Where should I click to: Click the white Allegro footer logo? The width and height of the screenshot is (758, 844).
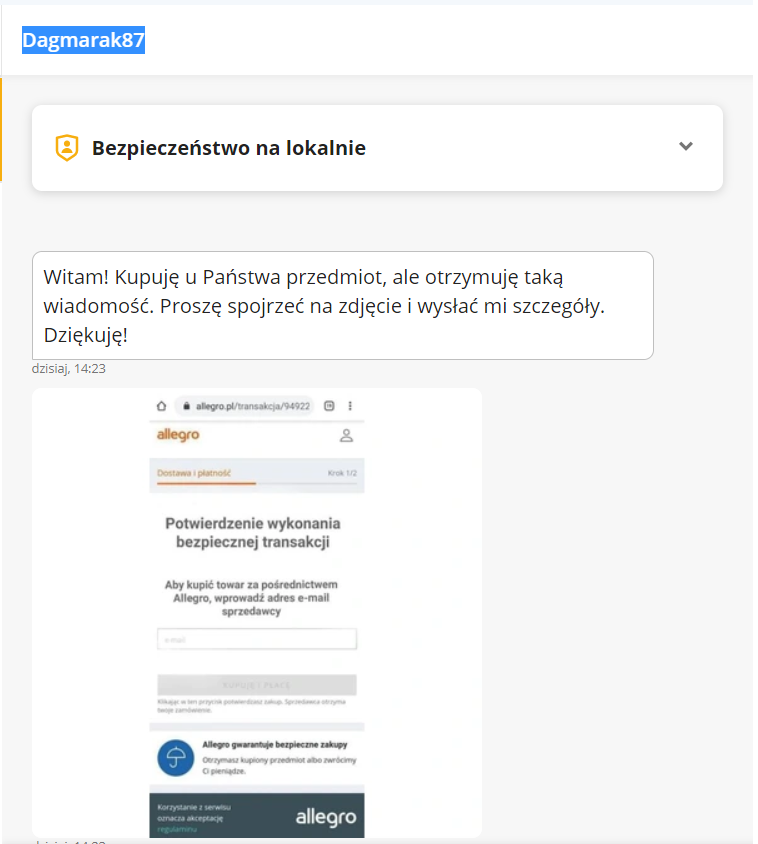(325, 818)
